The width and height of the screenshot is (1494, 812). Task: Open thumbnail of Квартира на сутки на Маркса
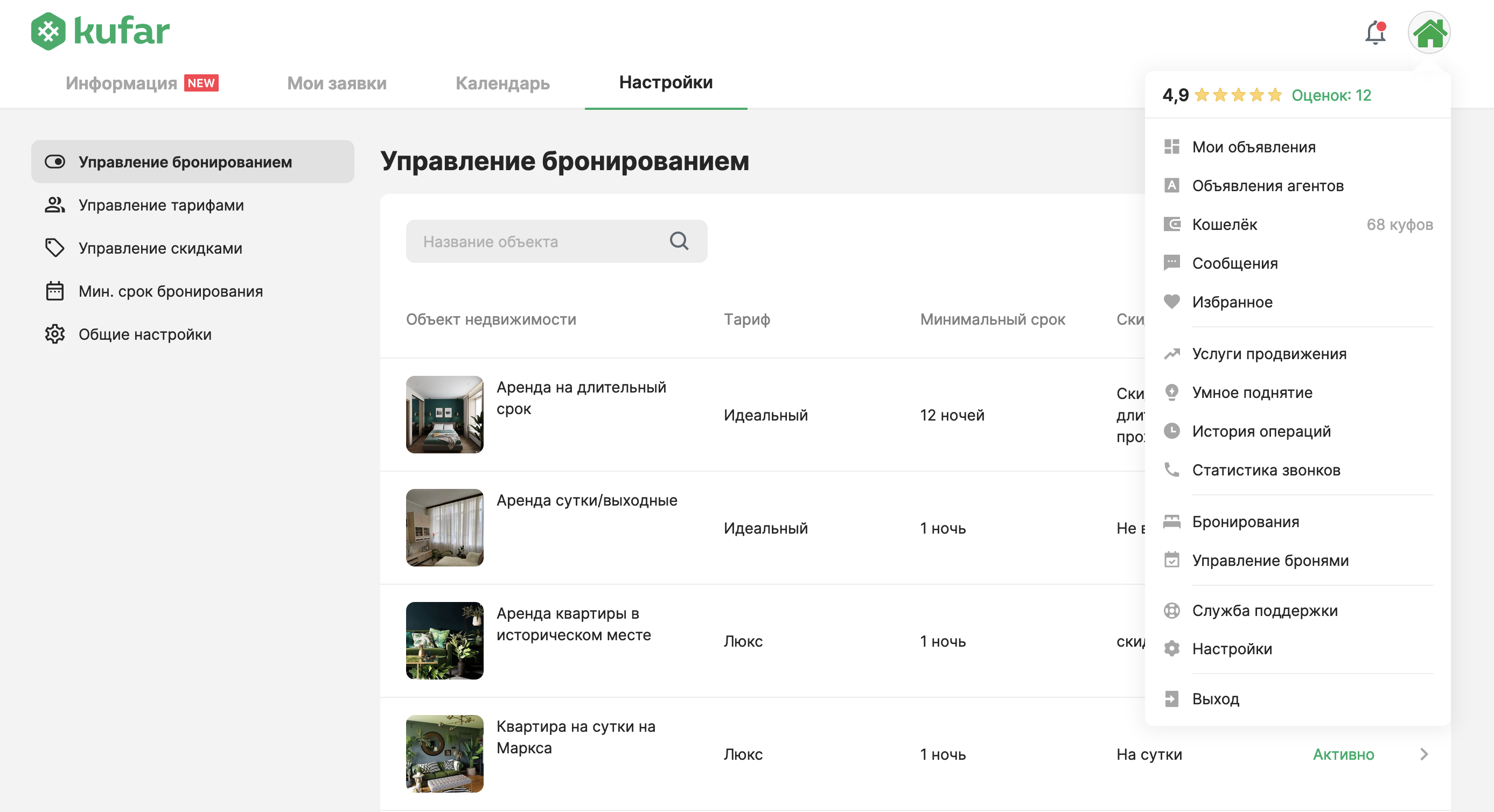click(x=444, y=753)
